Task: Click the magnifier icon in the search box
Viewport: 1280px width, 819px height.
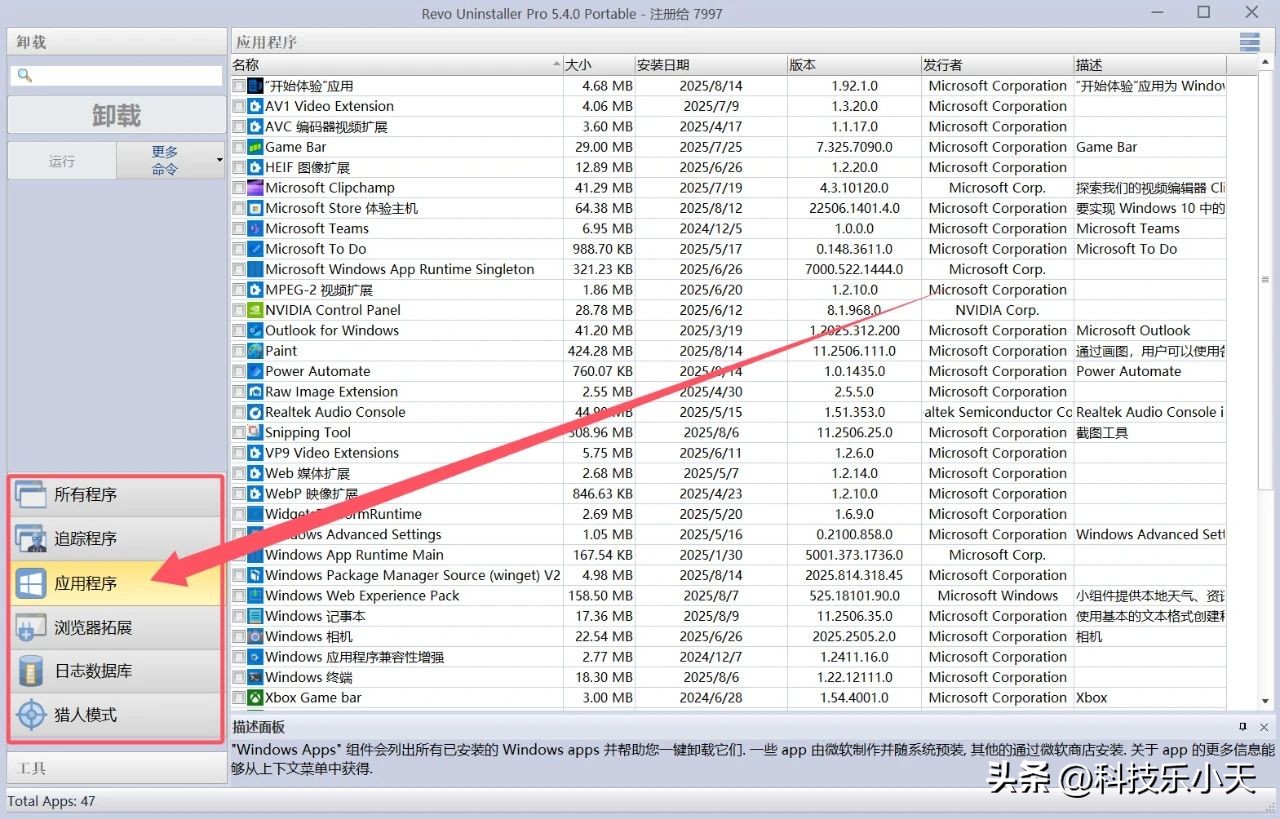Action: [25, 74]
